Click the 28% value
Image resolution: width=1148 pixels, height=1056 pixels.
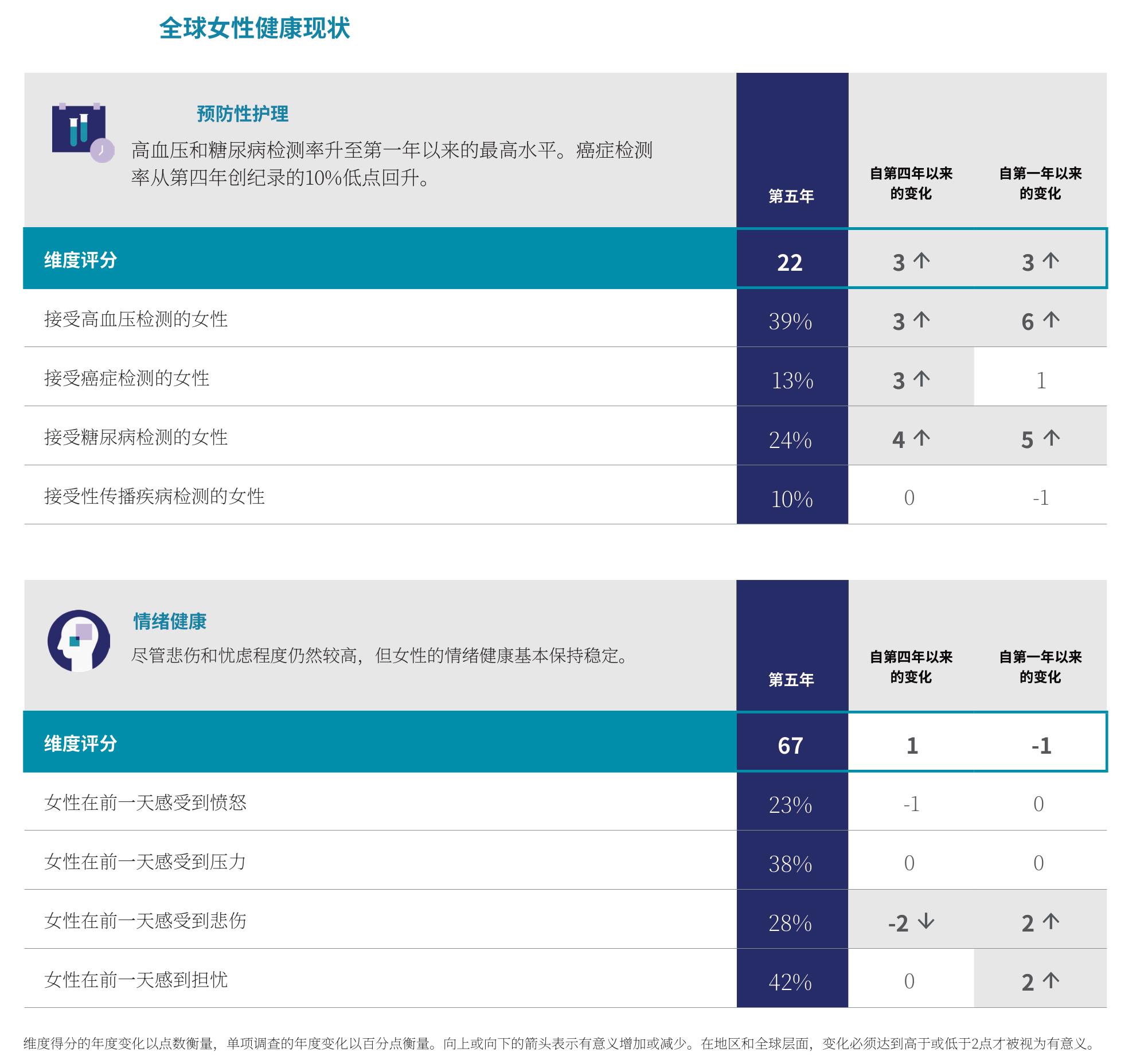(x=791, y=923)
